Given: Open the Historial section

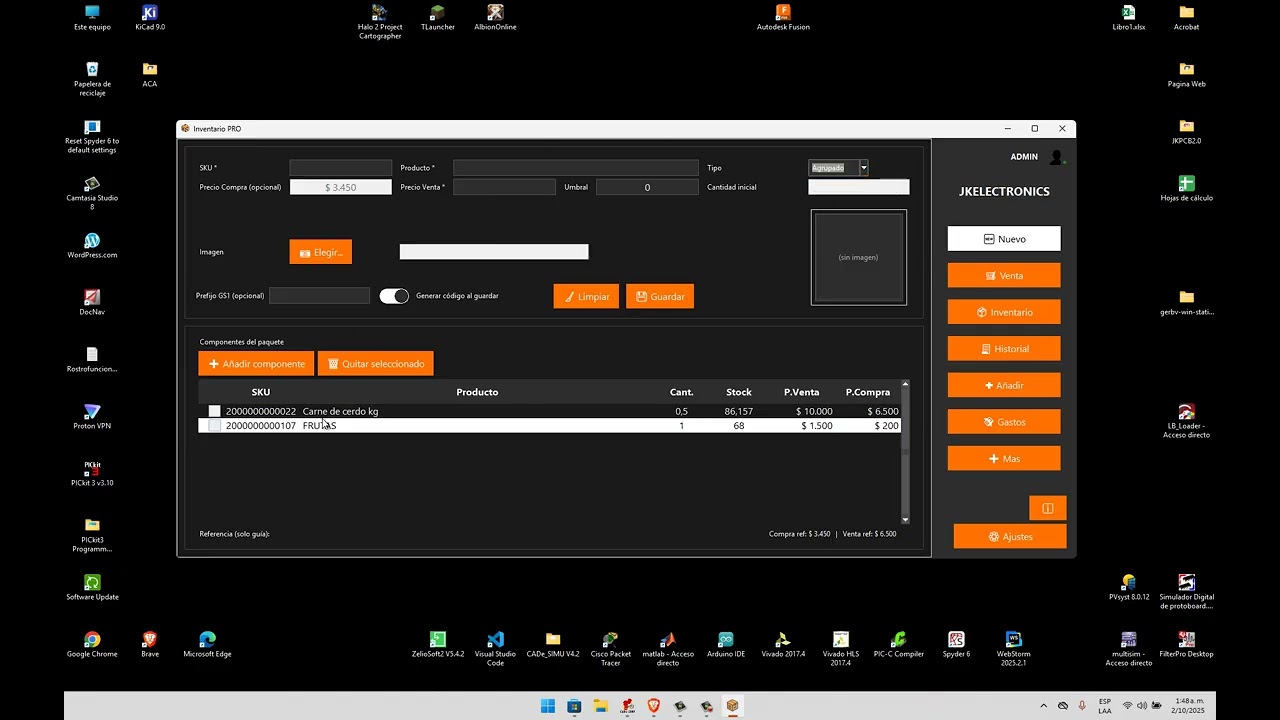Looking at the screenshot, I should (x=1004, y=349).
